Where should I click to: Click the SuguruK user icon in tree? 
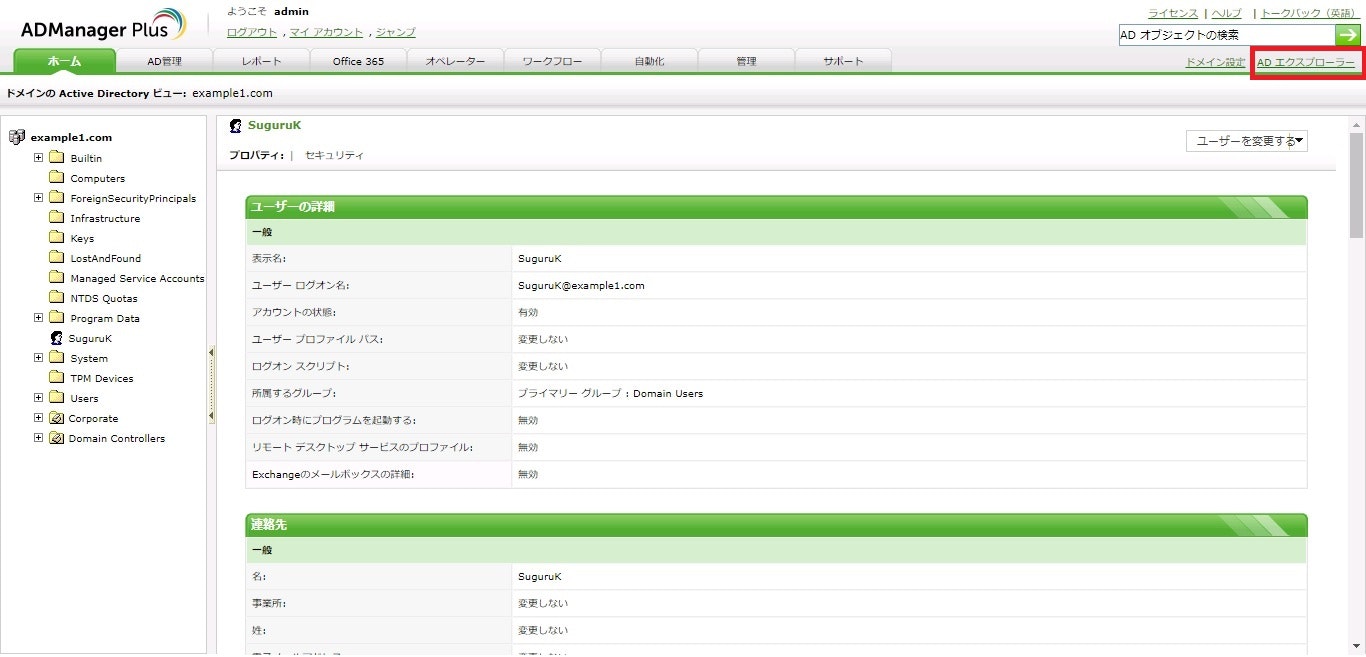(57, 338)
